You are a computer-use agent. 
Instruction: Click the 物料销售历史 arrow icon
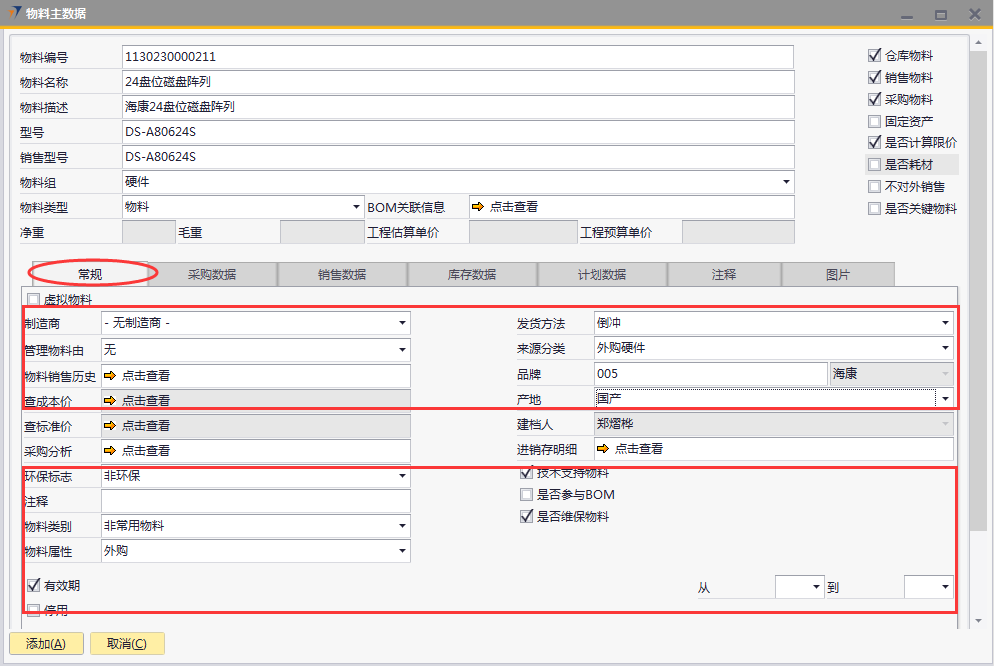(111, 376)
